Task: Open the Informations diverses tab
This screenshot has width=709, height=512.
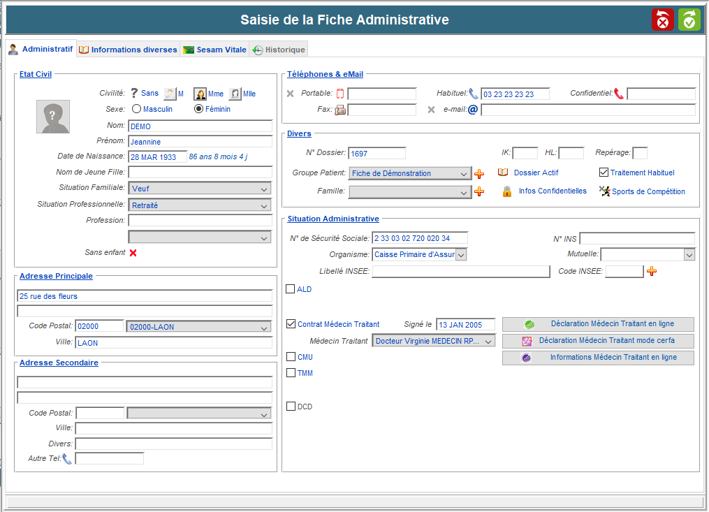Action: [x=128, y=49]
